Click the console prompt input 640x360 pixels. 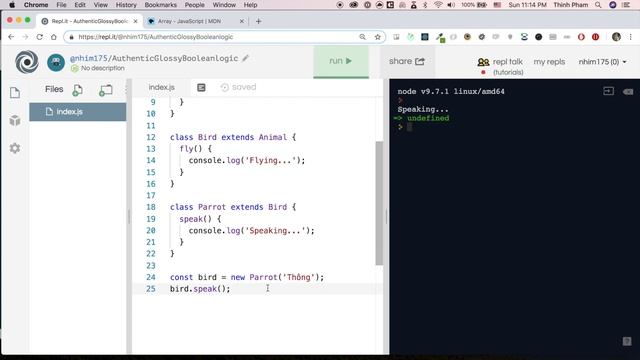pyautogui.click(x=409, y=127)
